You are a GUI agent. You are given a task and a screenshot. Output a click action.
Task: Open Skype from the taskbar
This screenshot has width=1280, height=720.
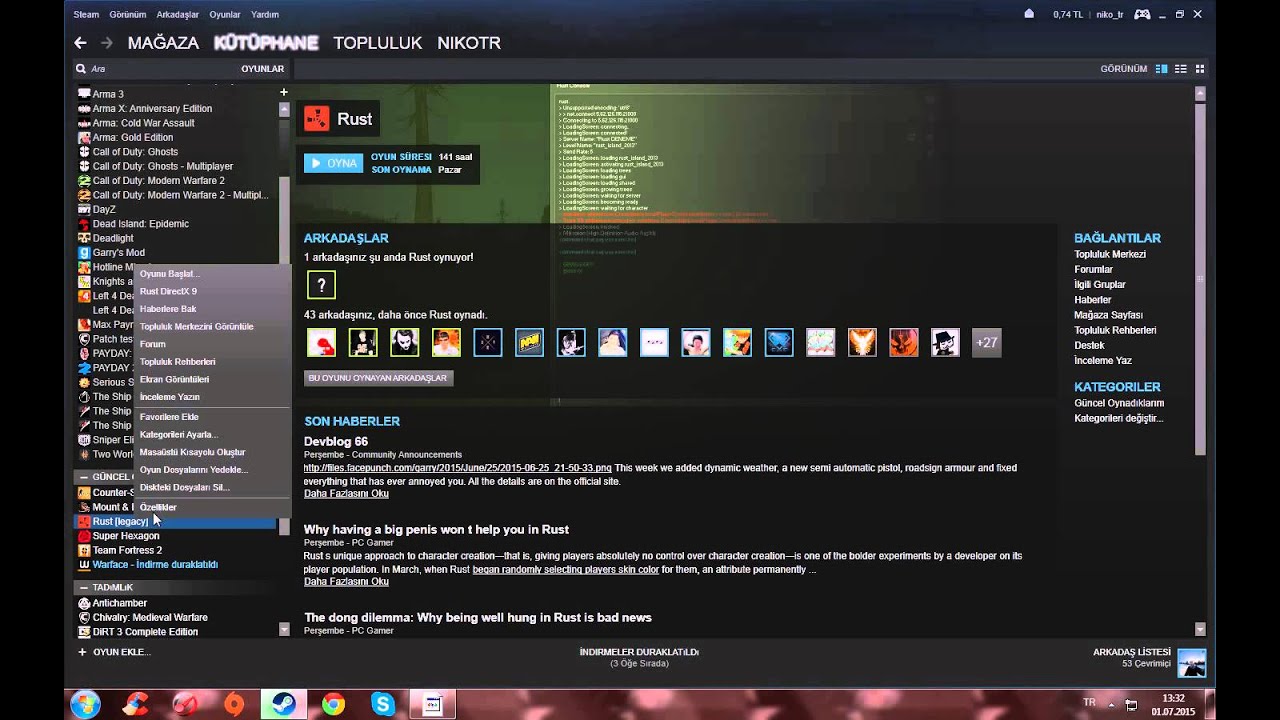383,704
